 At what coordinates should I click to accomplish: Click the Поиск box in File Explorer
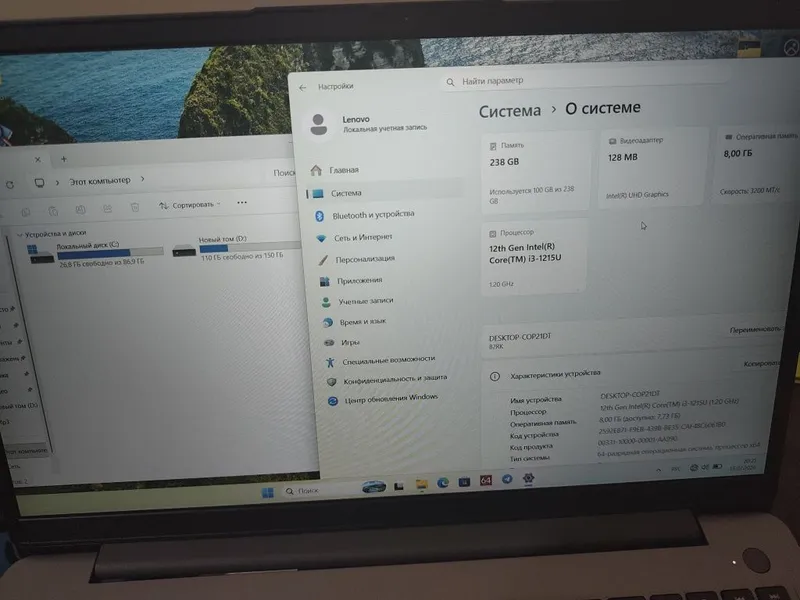tap(283, 173)
